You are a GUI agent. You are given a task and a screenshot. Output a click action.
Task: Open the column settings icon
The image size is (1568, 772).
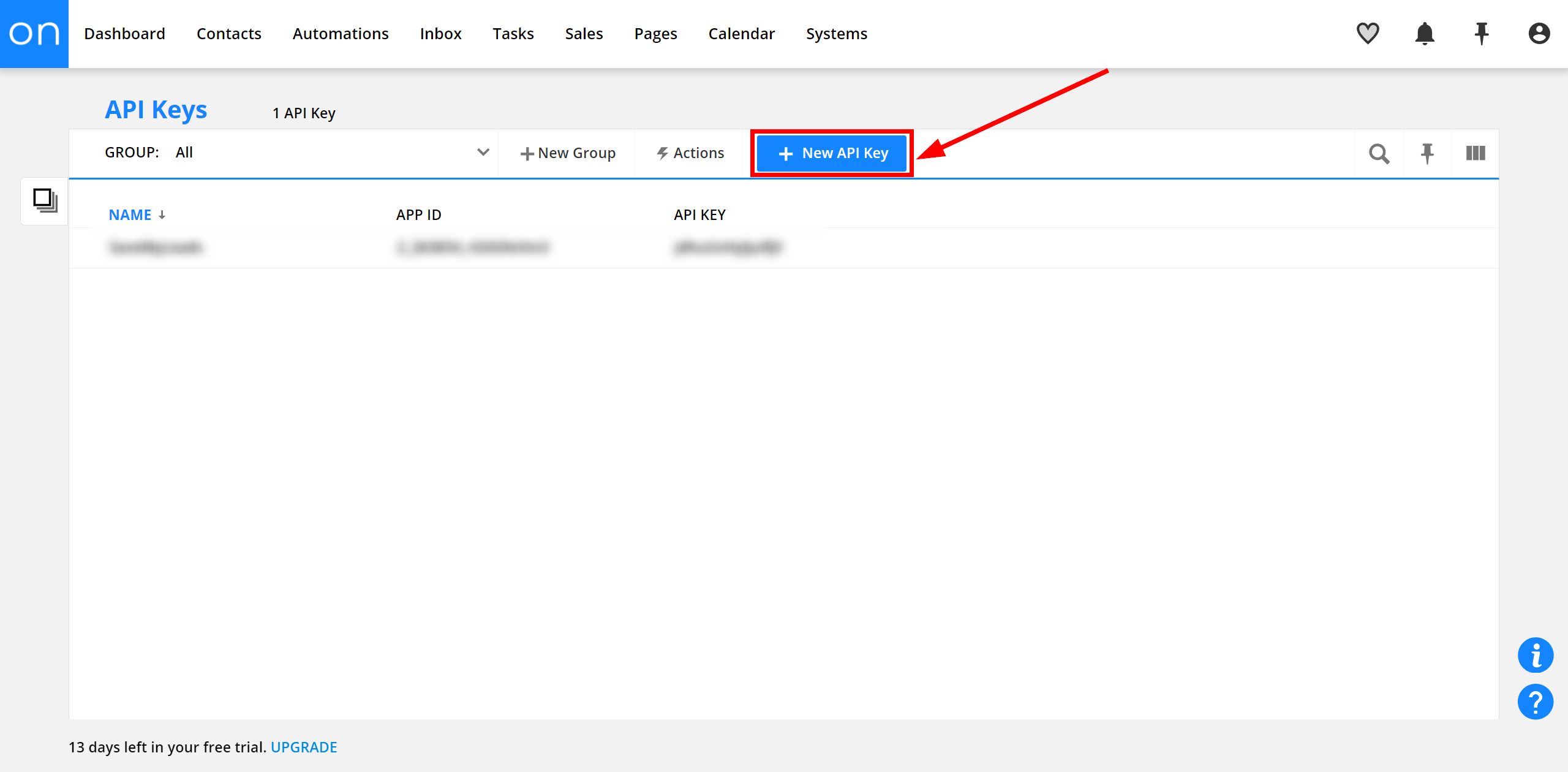point(1476,153)
